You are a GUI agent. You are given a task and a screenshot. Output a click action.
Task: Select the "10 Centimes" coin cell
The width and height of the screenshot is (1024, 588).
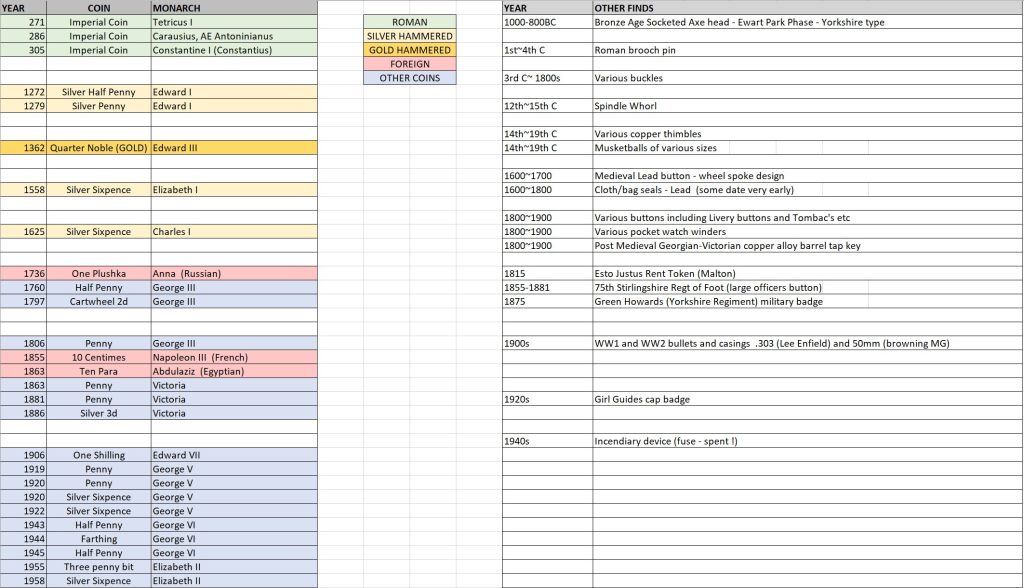coord(99,357)
